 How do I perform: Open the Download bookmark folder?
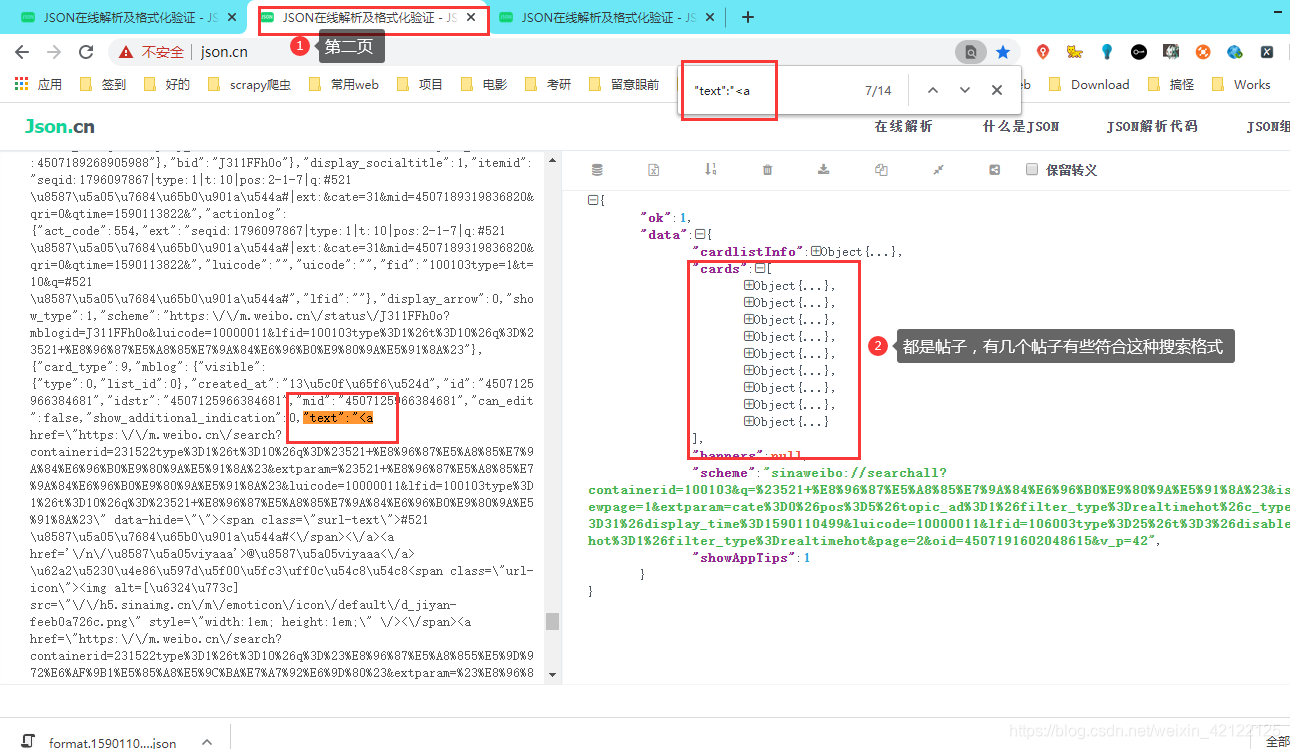click(x=1089, y=84)
